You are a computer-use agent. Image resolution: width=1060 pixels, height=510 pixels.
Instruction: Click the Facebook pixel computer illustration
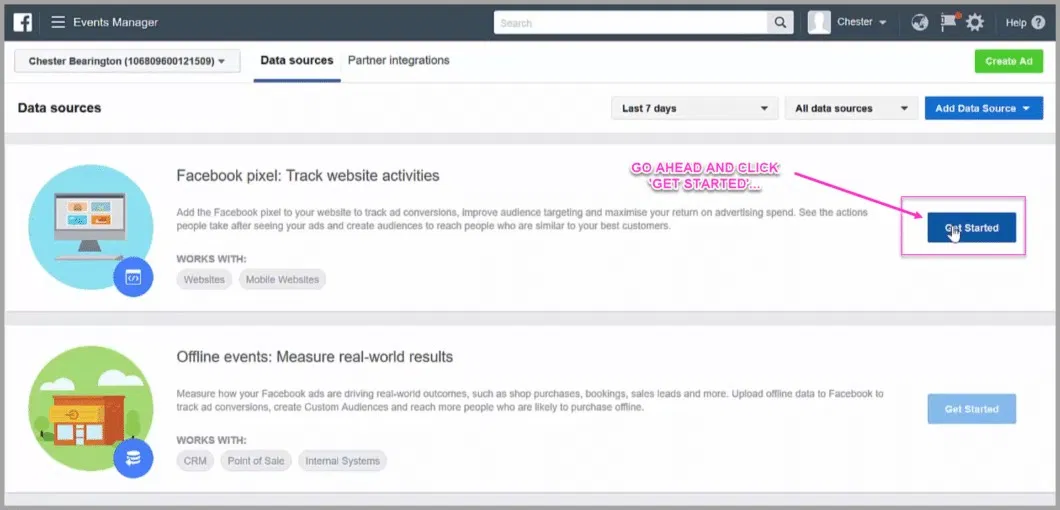[90, 227]
